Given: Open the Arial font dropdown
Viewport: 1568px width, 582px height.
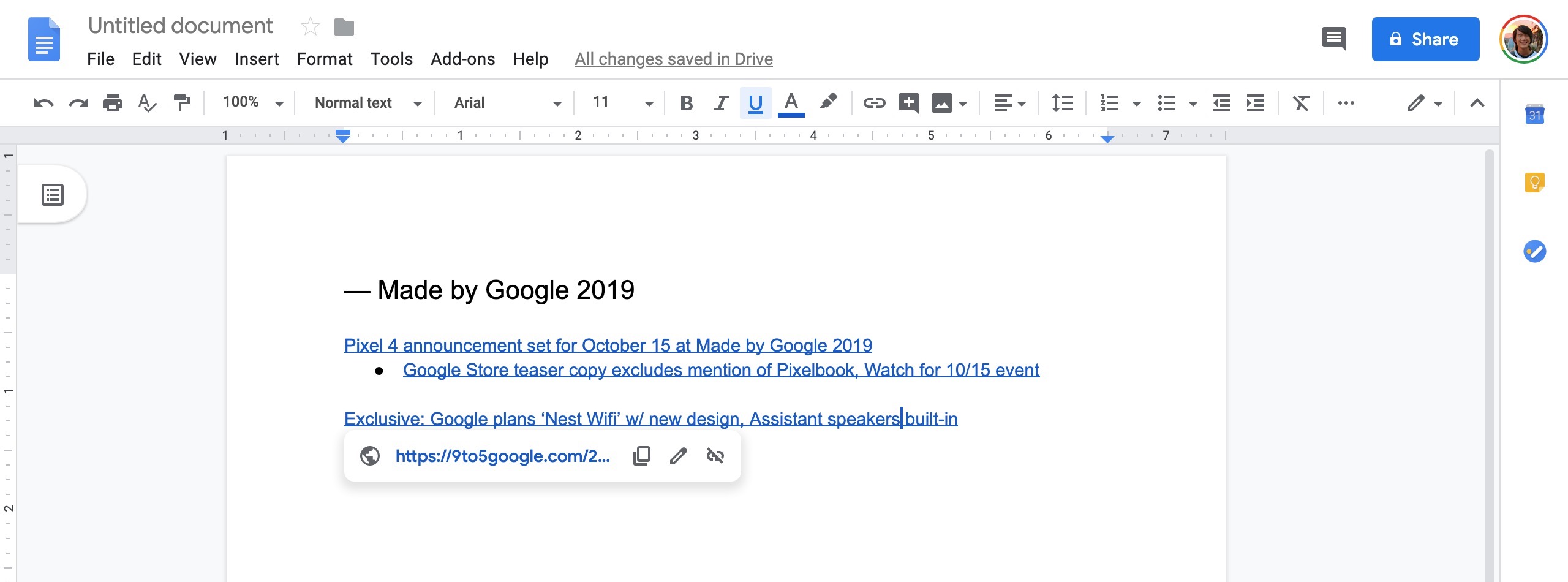Looking at the screenshot, I should [x=507, y=103].
